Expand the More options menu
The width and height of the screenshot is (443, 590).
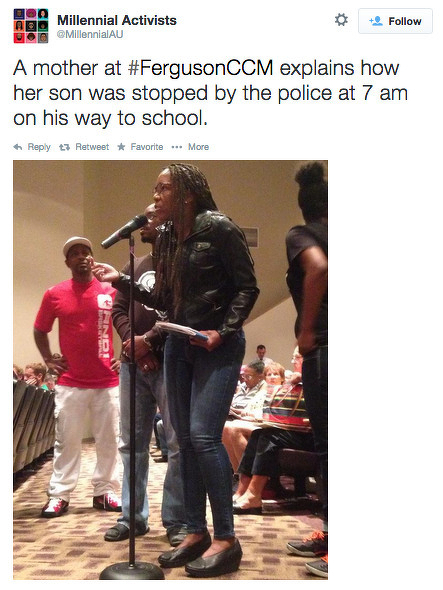coord(190,147)
